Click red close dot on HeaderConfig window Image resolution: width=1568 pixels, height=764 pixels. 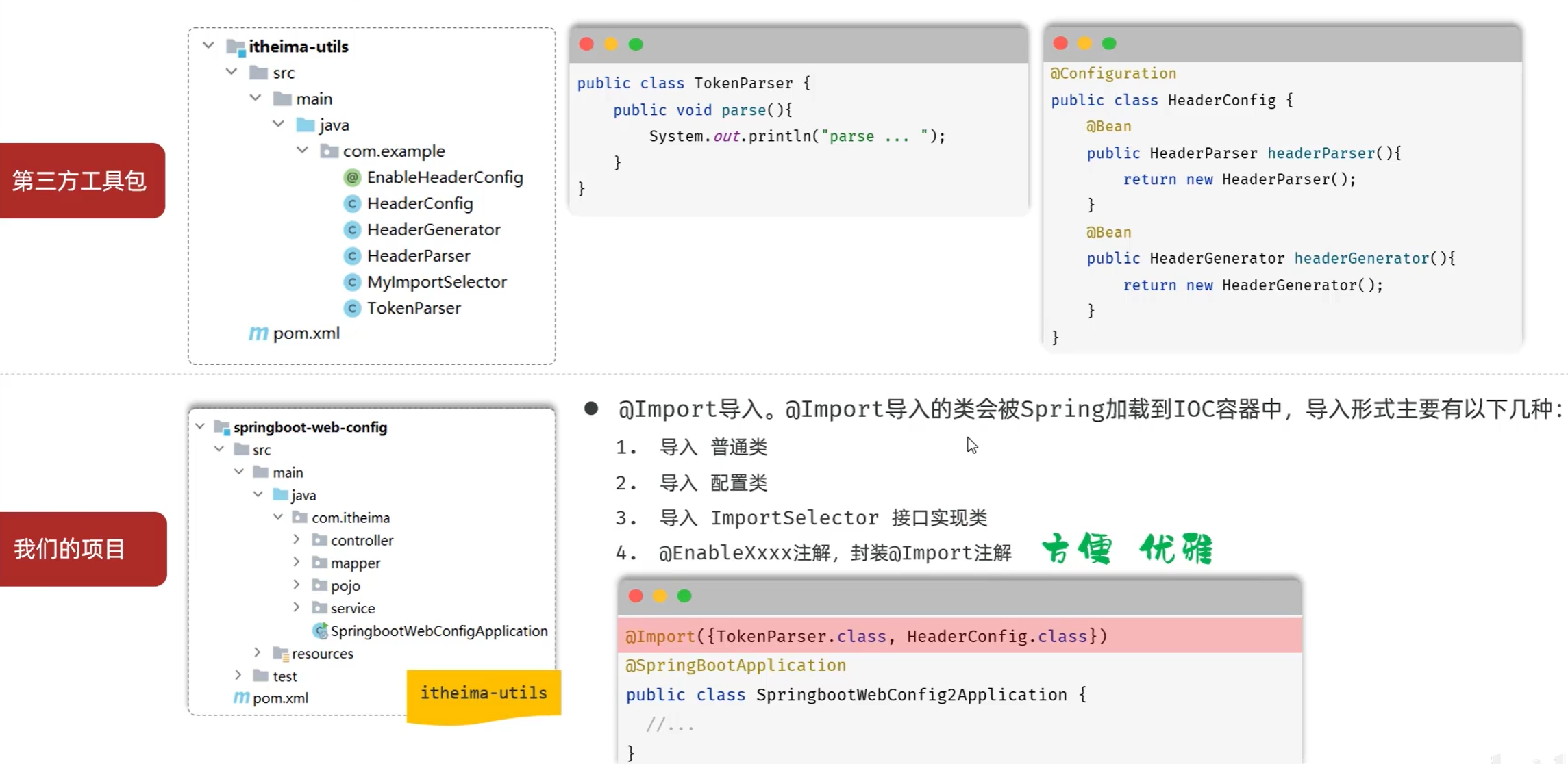[x=1060, y=44]
